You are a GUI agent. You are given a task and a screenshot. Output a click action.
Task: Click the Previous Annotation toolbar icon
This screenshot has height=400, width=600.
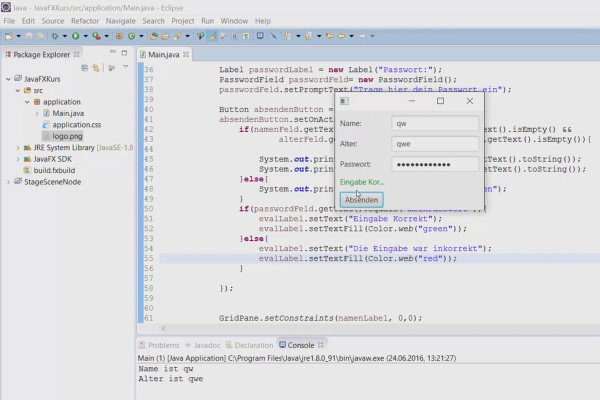pos(308,36)
